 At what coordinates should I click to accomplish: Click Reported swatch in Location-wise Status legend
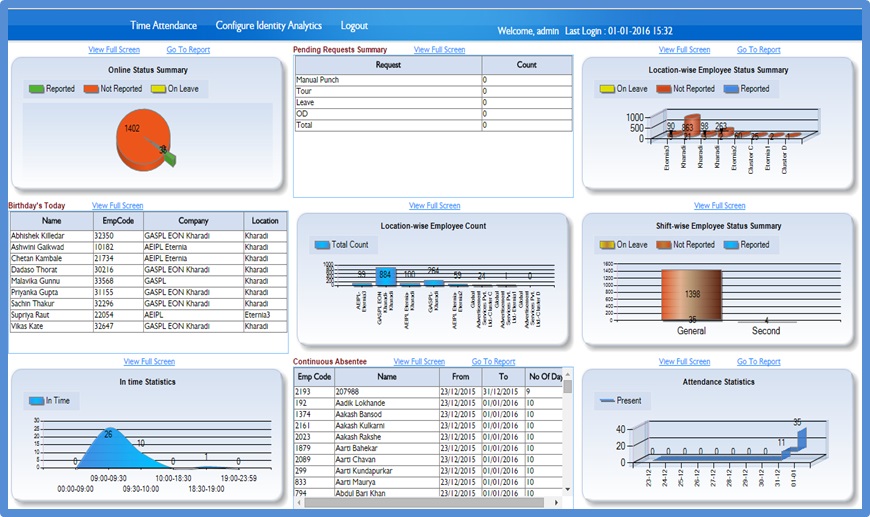(731, 89)
